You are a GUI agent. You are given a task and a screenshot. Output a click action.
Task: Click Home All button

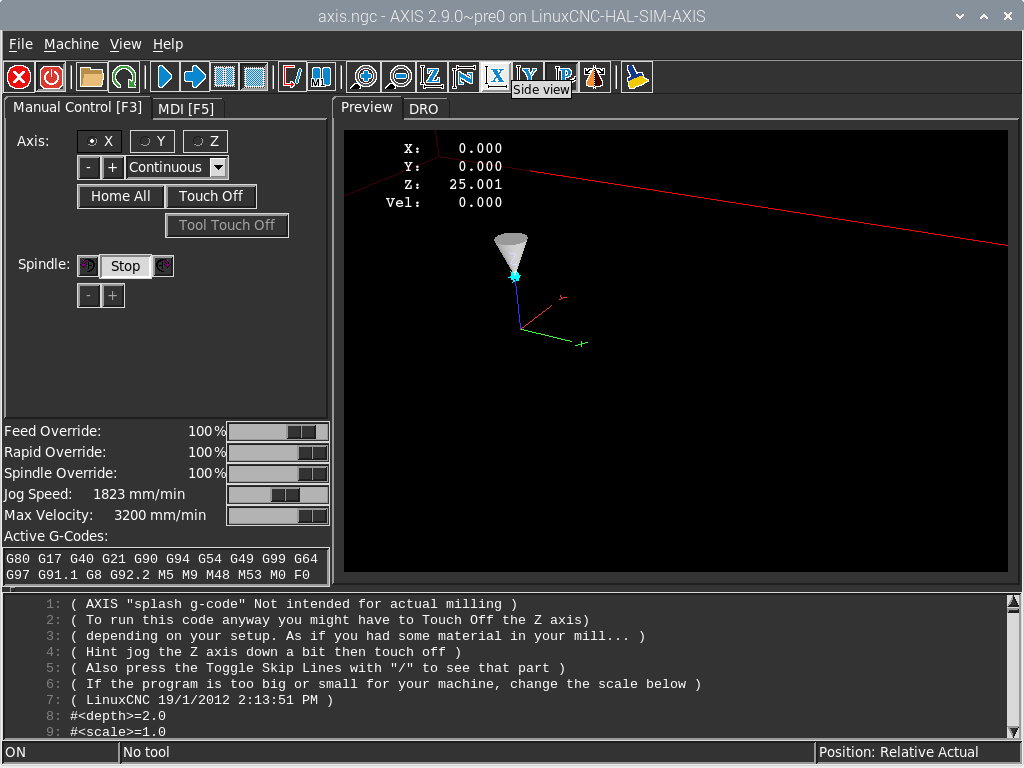121,196
